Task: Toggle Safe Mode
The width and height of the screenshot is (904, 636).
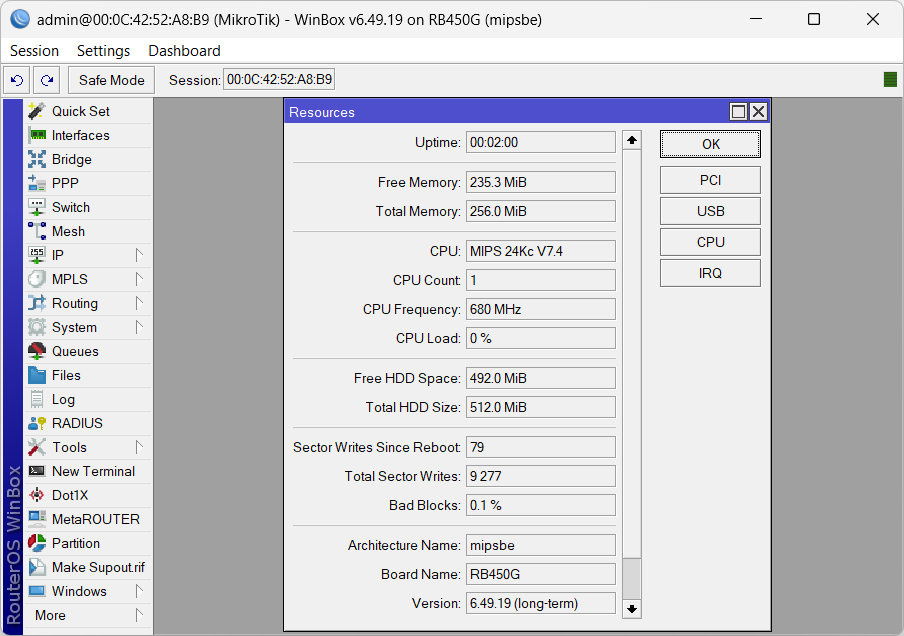Action: 112,80
